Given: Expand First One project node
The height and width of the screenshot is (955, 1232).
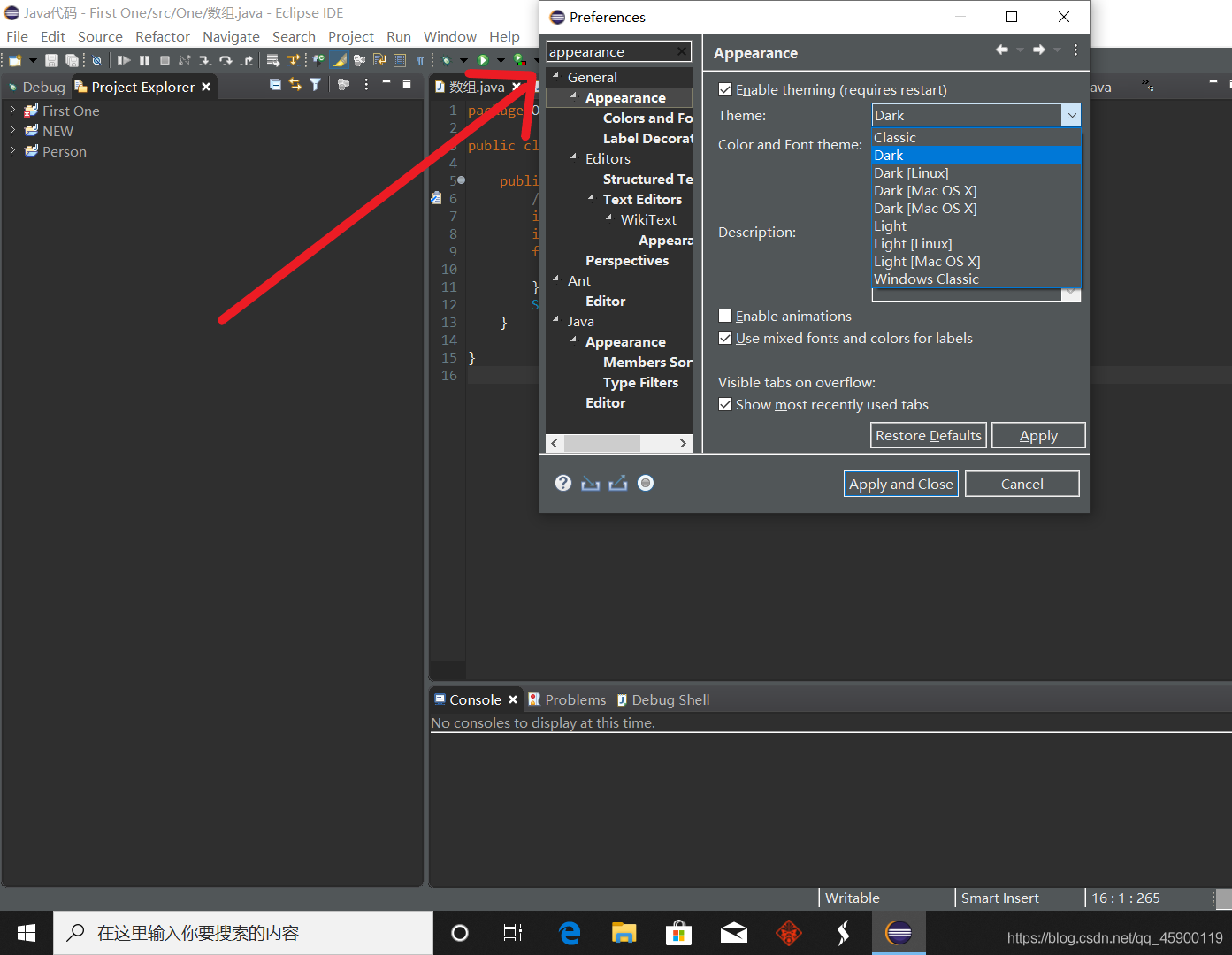Looking at the screenshot, I should pyautogui.click(x=12, y=110).
